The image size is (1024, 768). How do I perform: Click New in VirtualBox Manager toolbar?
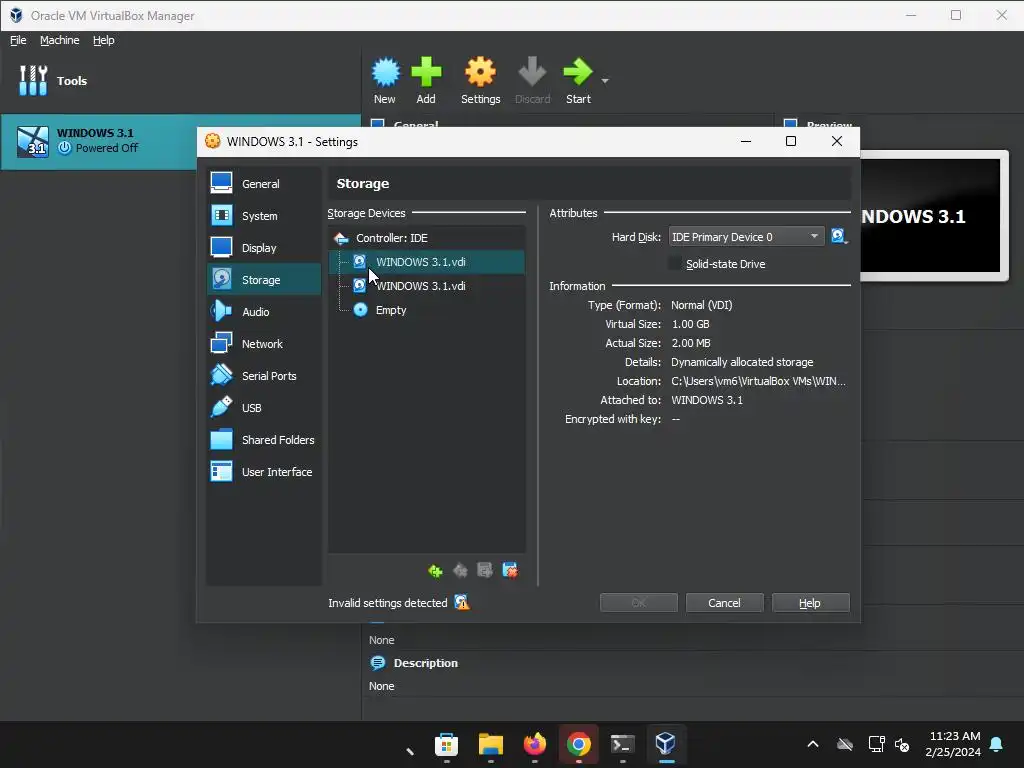pos(385,81)
